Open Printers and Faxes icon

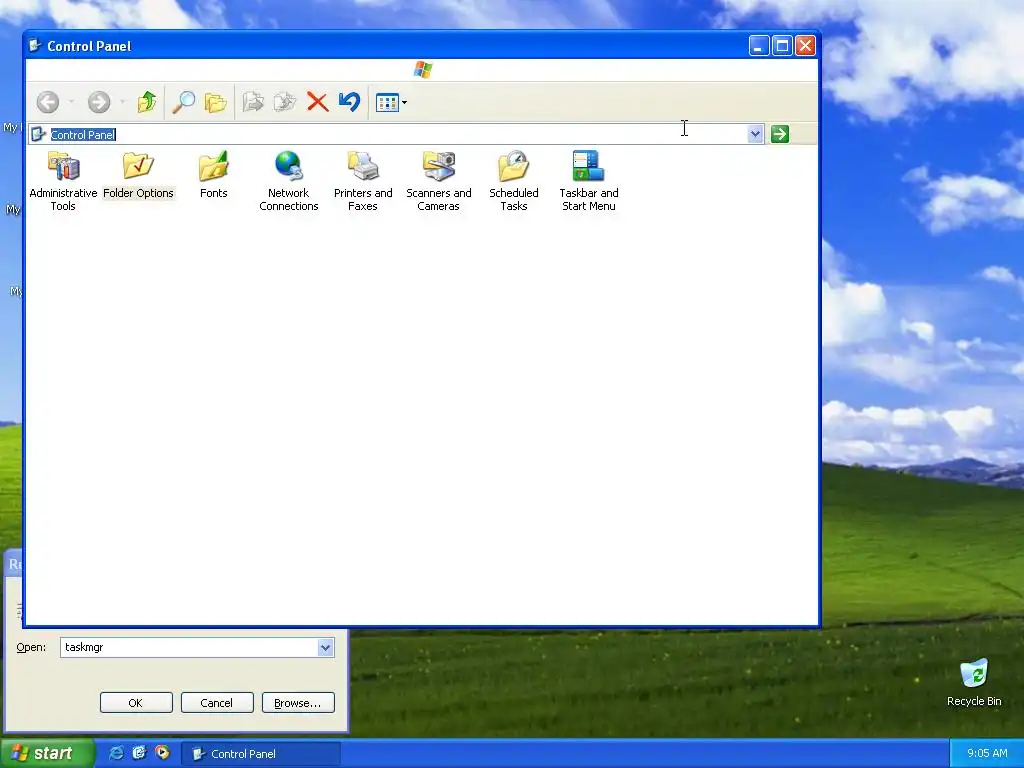(363, 181)
